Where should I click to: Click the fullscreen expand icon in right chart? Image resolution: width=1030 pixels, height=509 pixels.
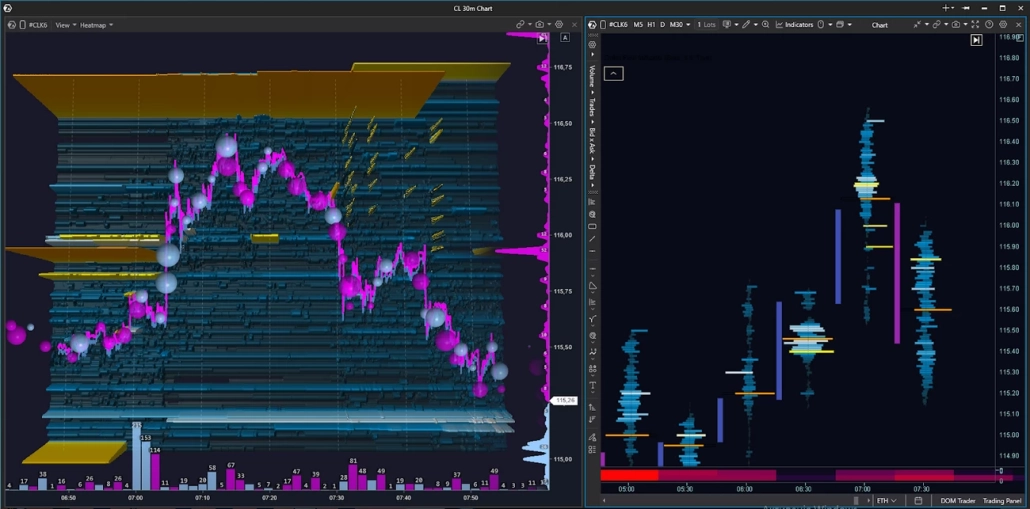(x=975, y=25)
